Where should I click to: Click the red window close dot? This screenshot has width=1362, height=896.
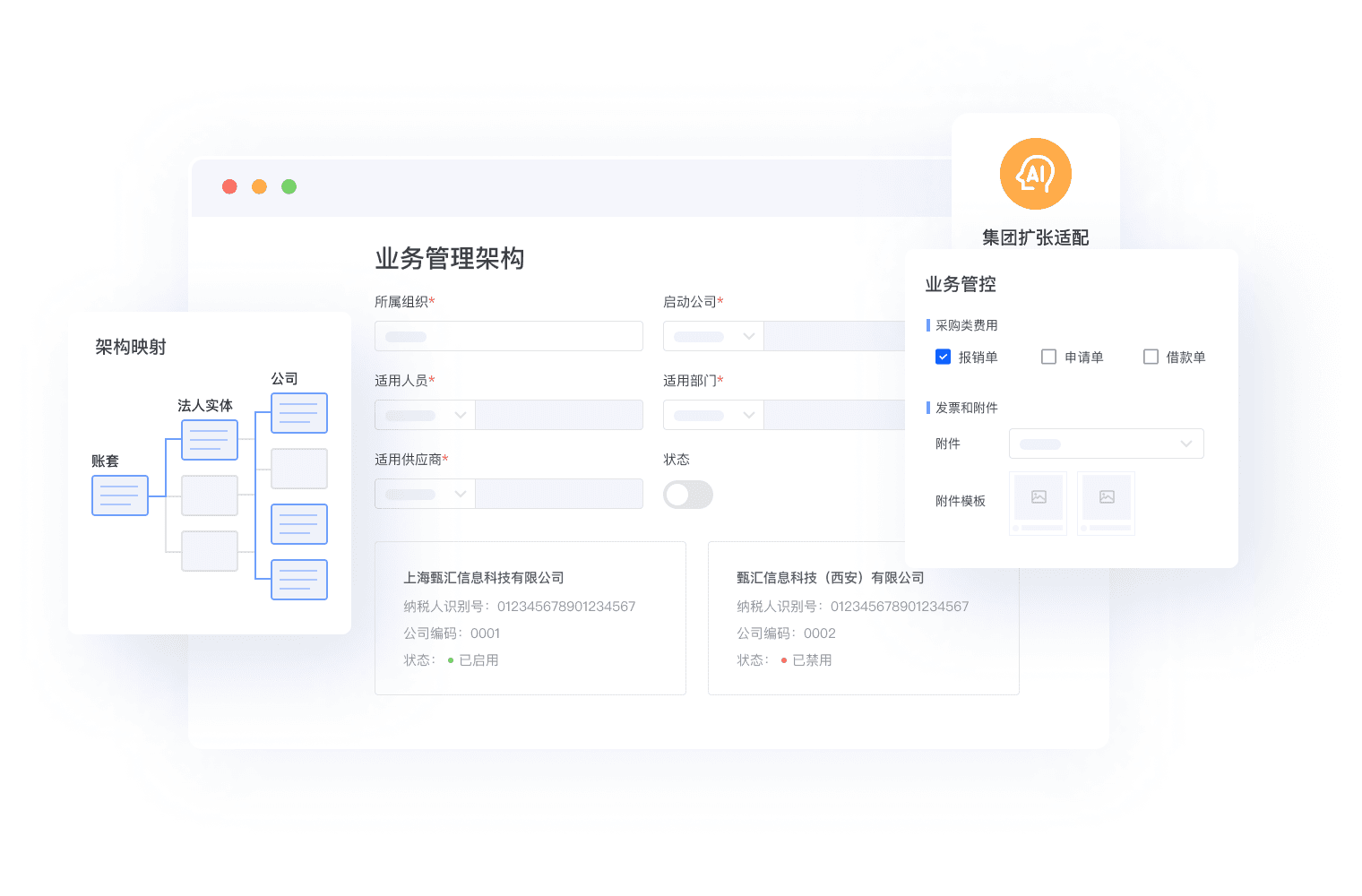click(229, 186)
